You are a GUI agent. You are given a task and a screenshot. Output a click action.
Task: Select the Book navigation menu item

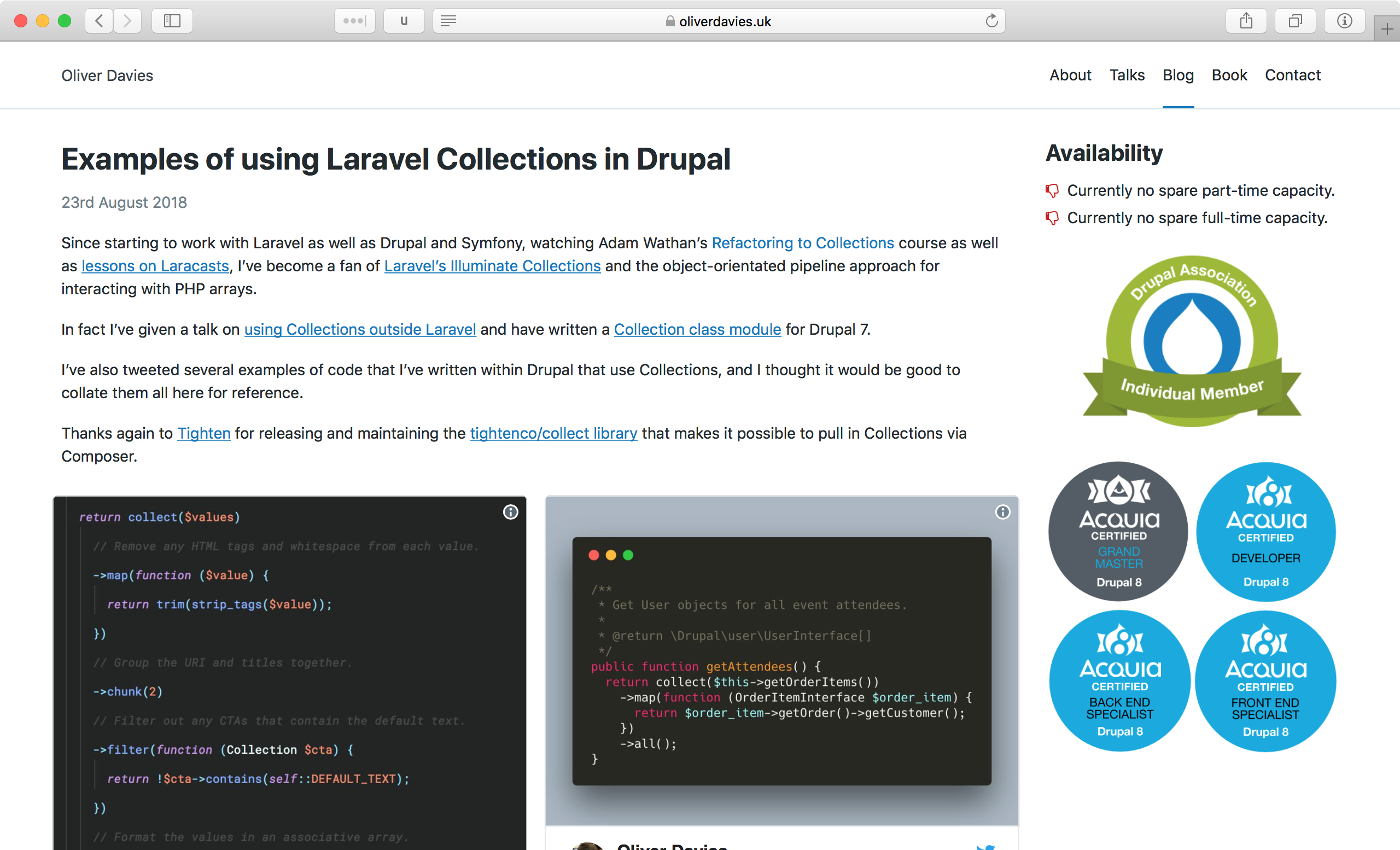1228,75
